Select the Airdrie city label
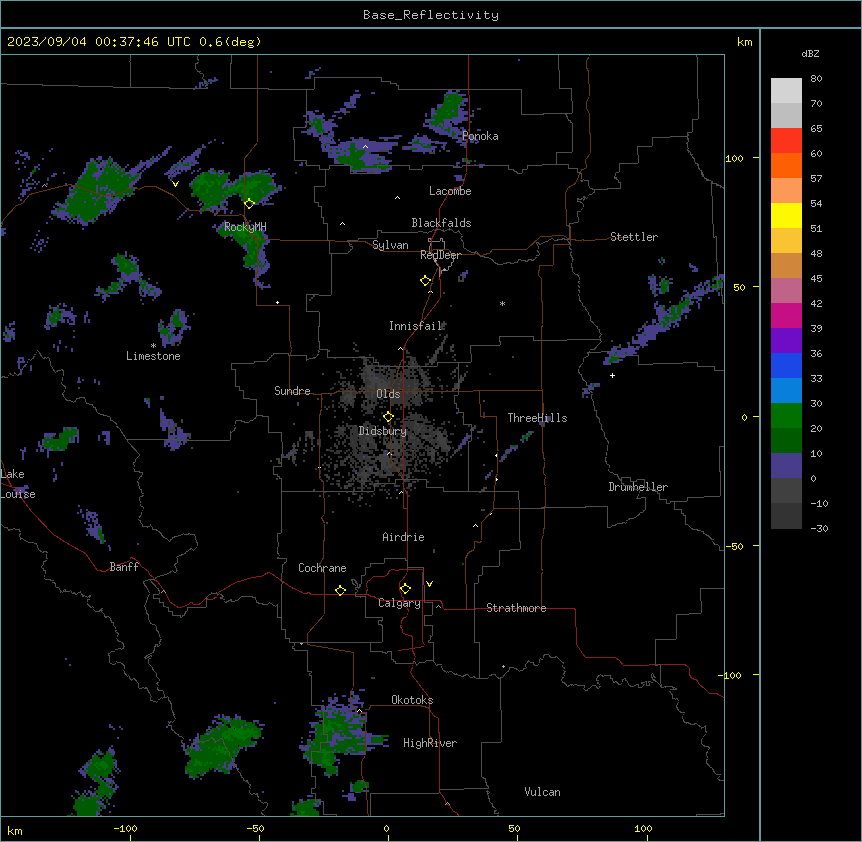This screenshot has height=842, width=862. 404,537
